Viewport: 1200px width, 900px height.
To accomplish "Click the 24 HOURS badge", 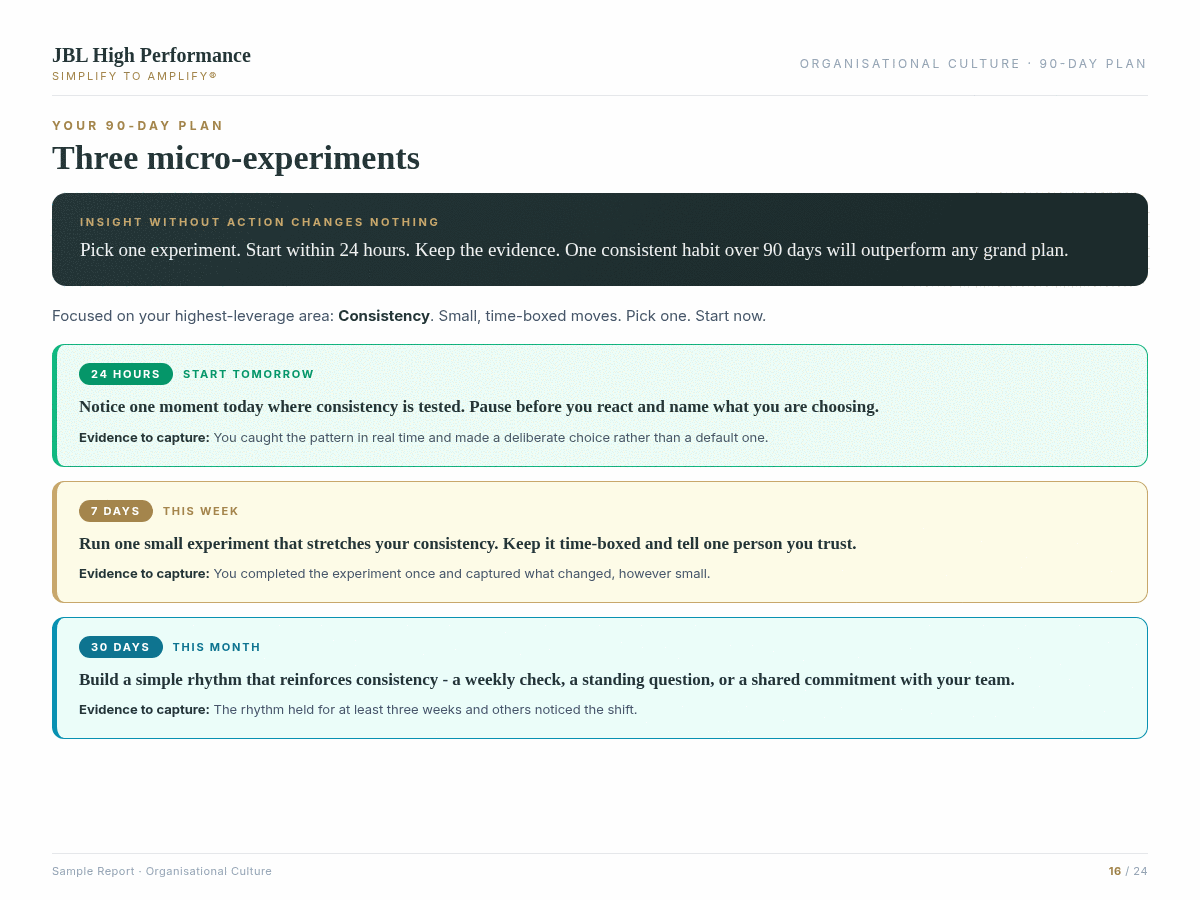I will click(126, 374).
